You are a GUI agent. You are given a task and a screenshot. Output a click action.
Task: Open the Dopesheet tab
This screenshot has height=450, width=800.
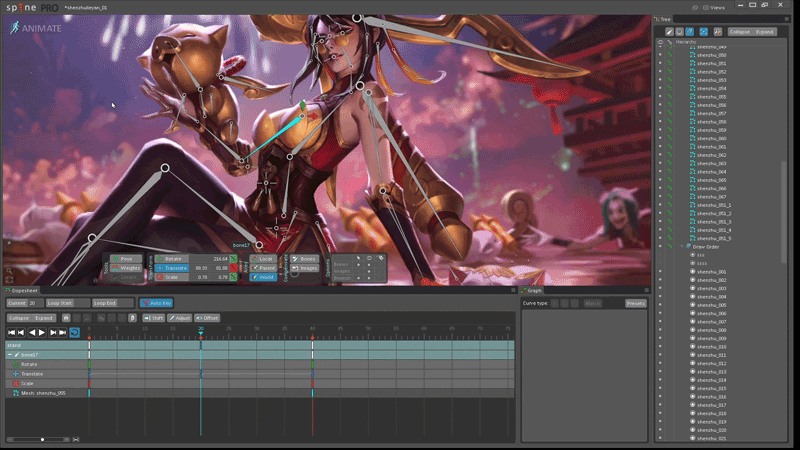coord(21,290)
